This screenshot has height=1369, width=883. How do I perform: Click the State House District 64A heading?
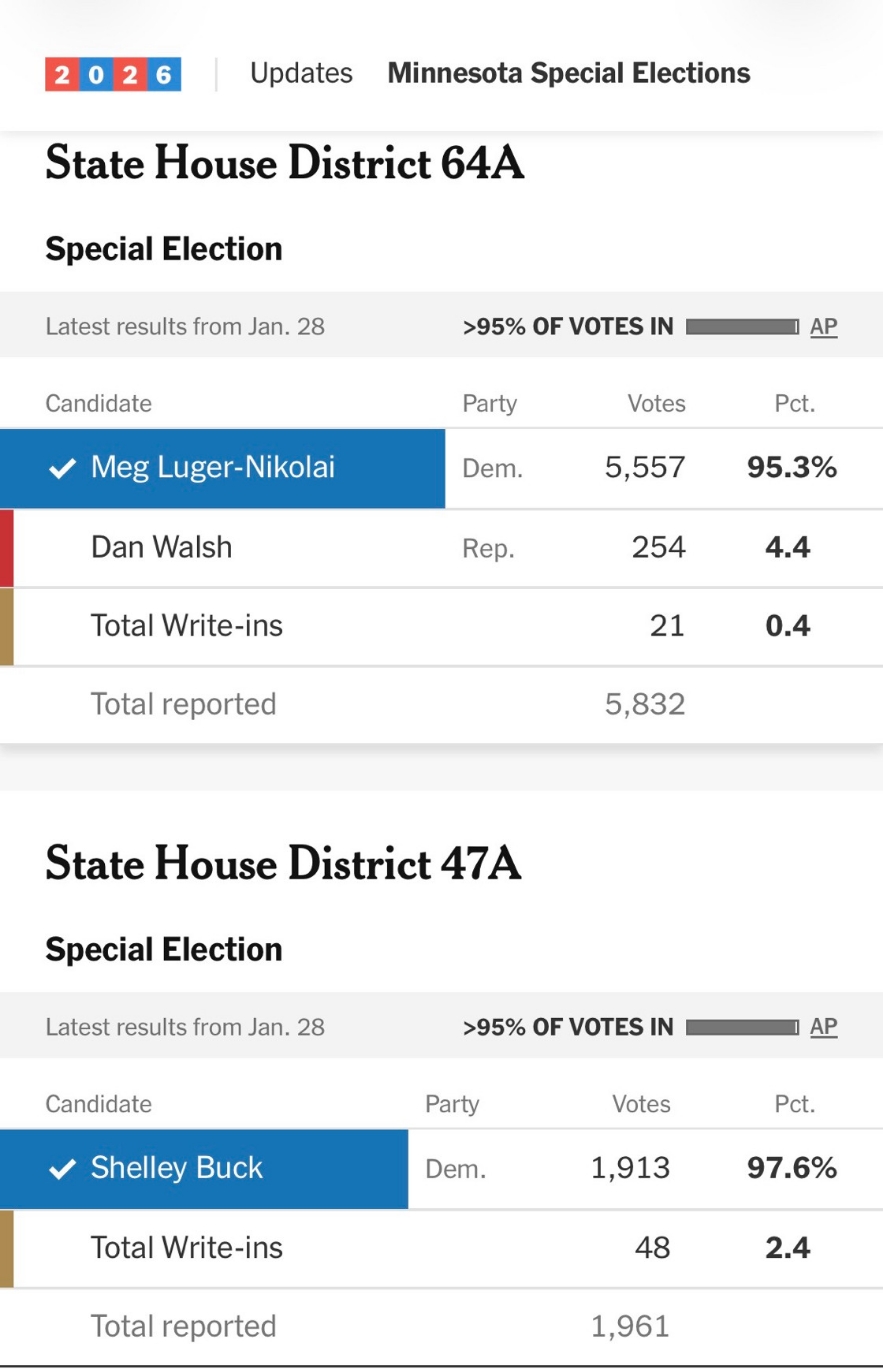point(285,164)
